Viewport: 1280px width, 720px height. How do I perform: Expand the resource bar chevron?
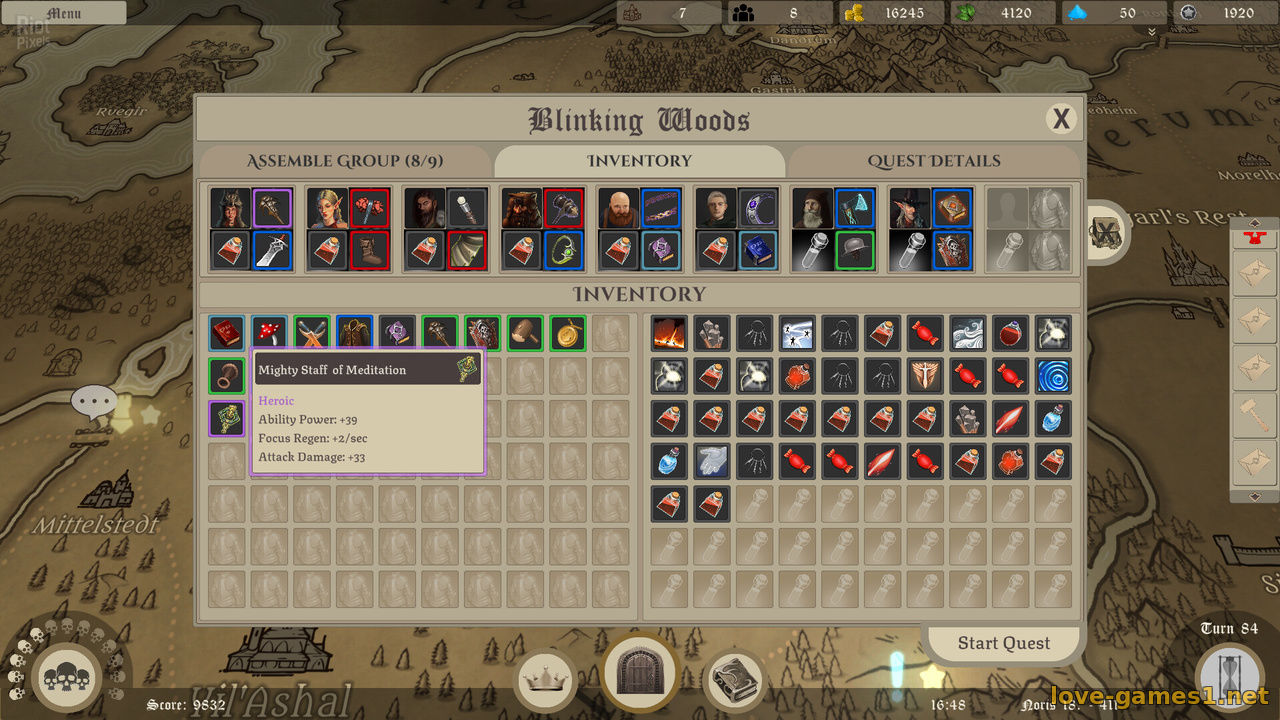pos(1152,32)
